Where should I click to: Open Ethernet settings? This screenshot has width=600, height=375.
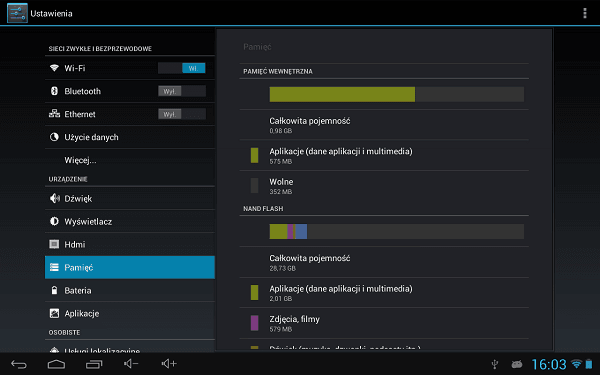pos(130,114)
